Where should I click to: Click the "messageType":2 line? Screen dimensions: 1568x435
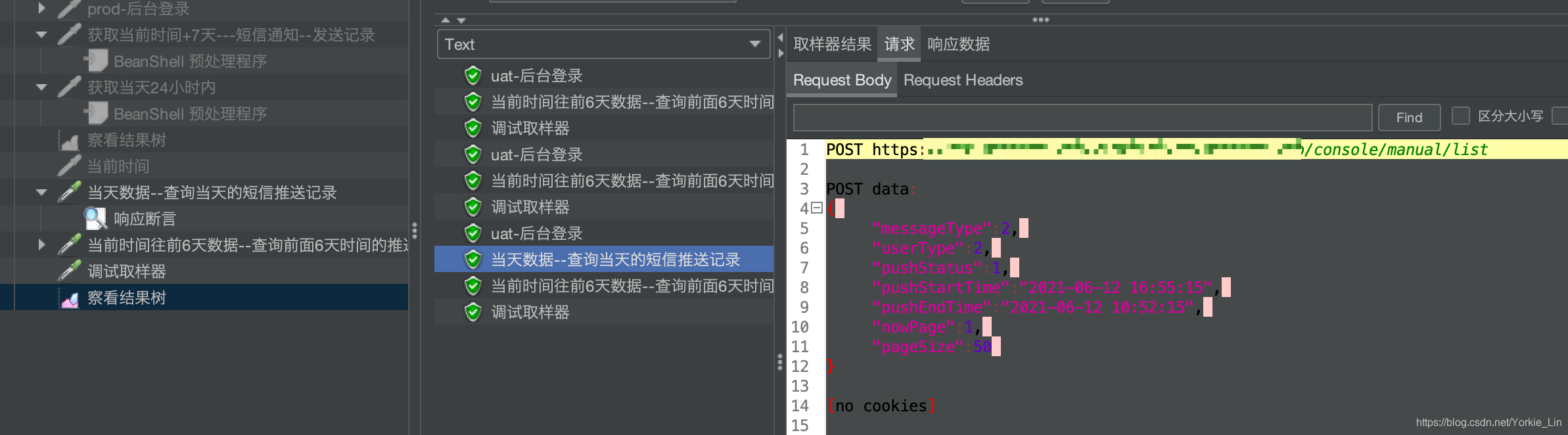tap(950, 228)
